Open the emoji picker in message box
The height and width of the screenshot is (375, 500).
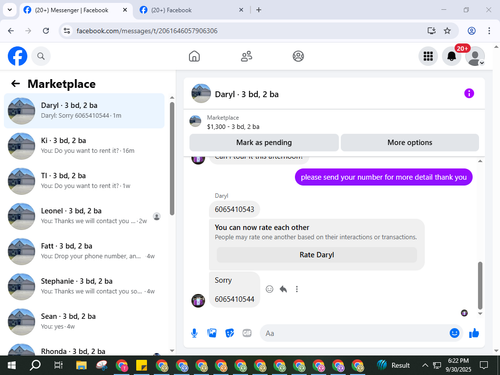454,333
